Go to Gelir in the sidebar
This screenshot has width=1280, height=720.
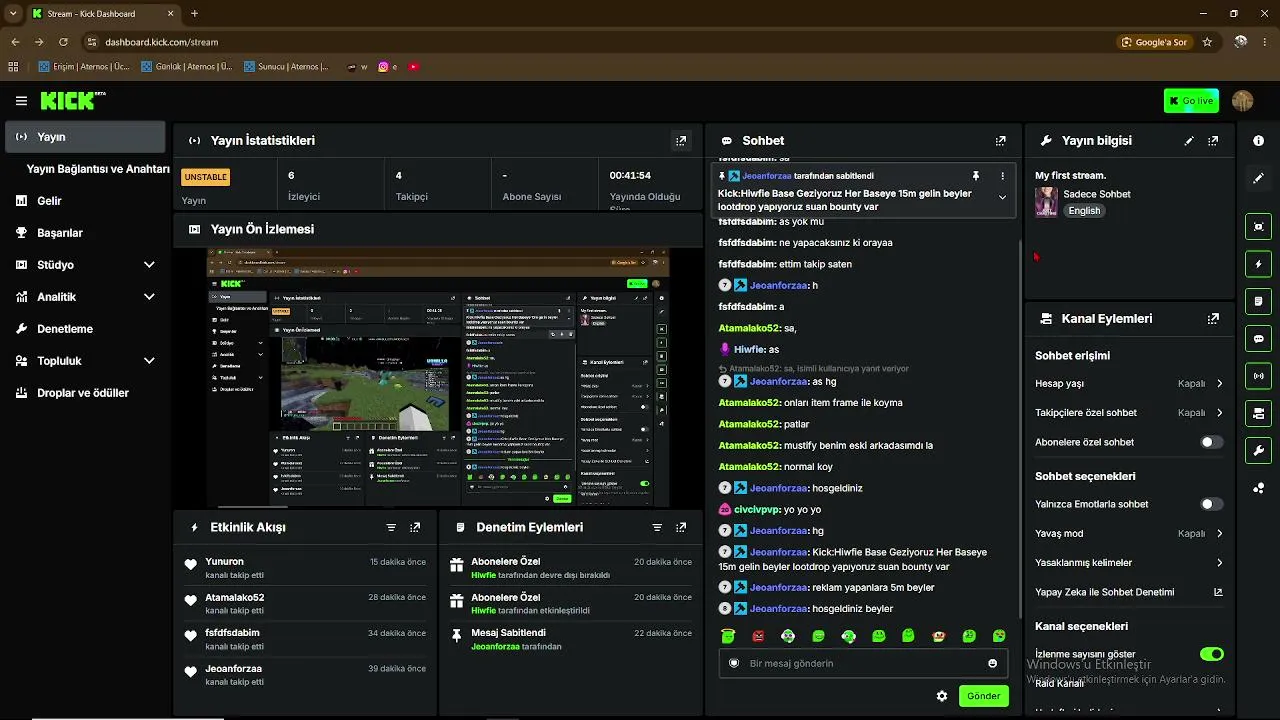(85, 201)
